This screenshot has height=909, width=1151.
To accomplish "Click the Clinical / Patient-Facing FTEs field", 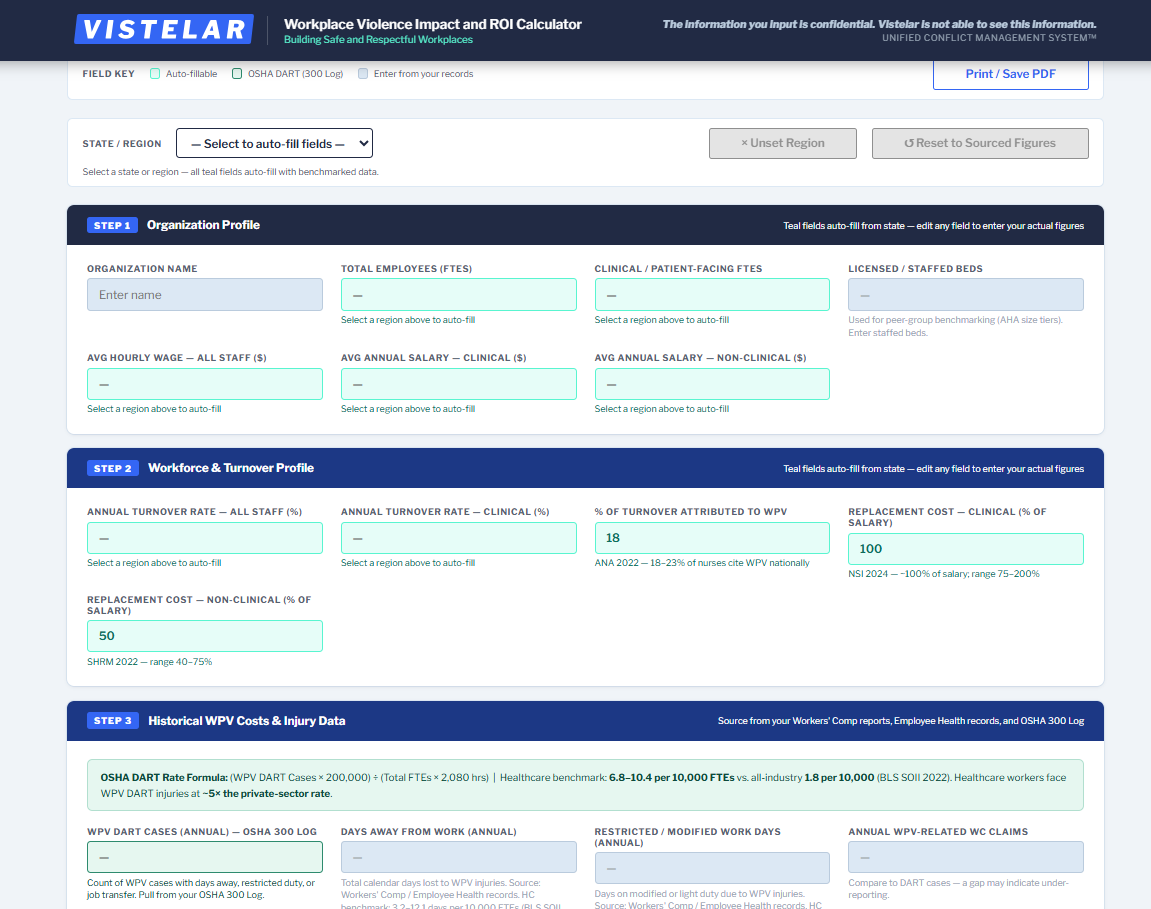I will [x=712, y=294].
